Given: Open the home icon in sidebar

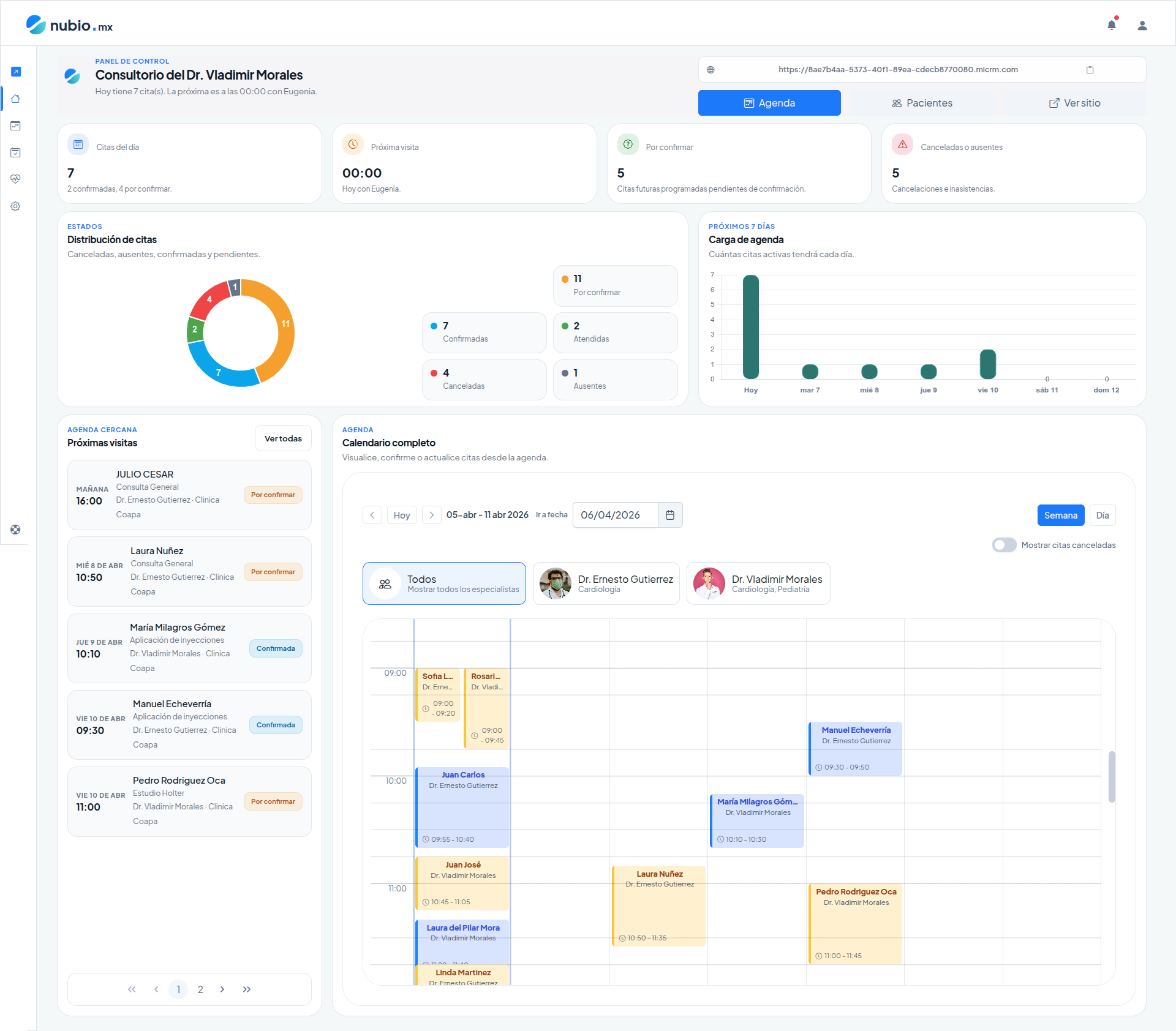Looking at the screenshot, I should click(x=16, y=99).
